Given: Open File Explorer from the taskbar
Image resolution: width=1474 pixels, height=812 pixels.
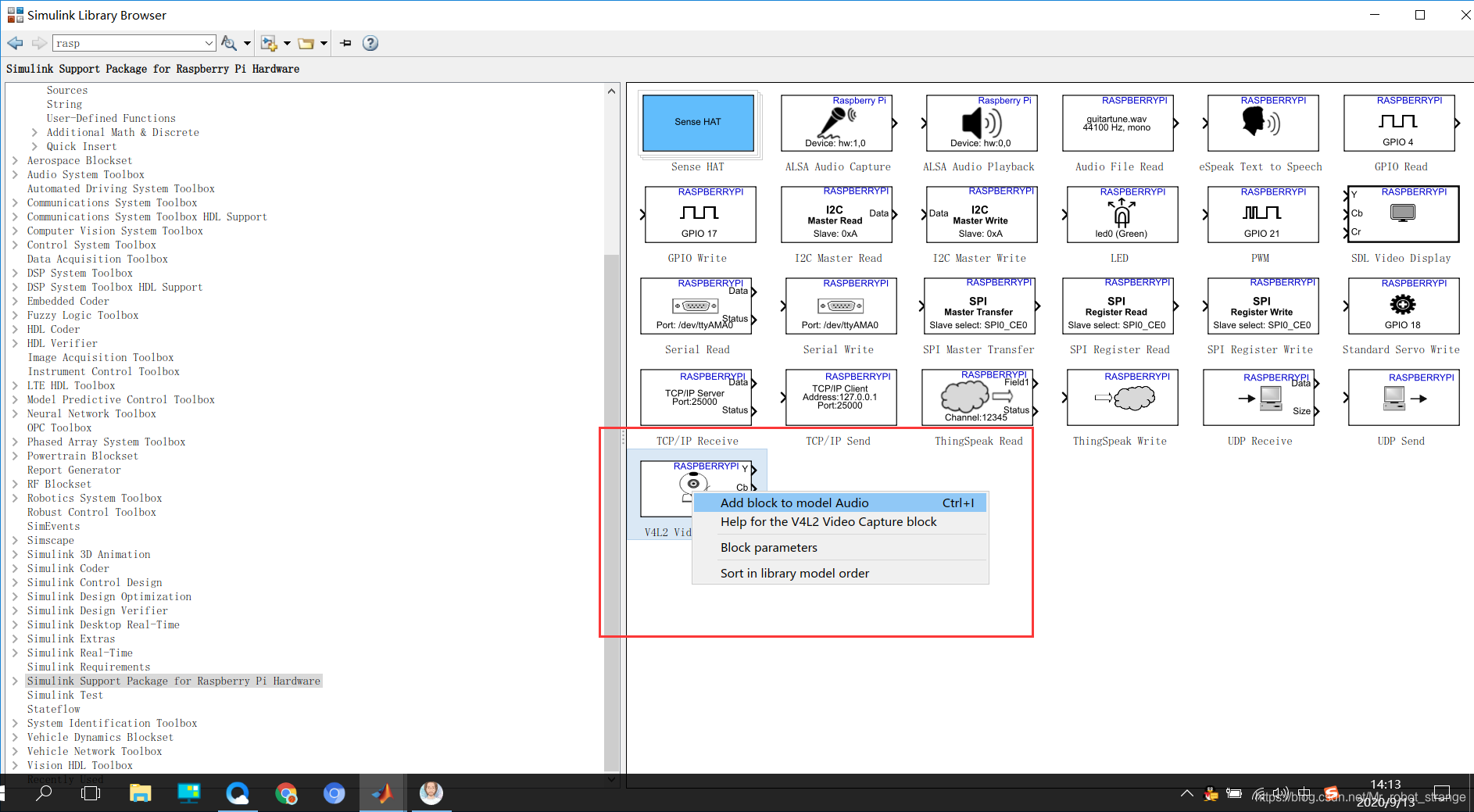Looking at the screenshot, I should [x=140, y=794].
